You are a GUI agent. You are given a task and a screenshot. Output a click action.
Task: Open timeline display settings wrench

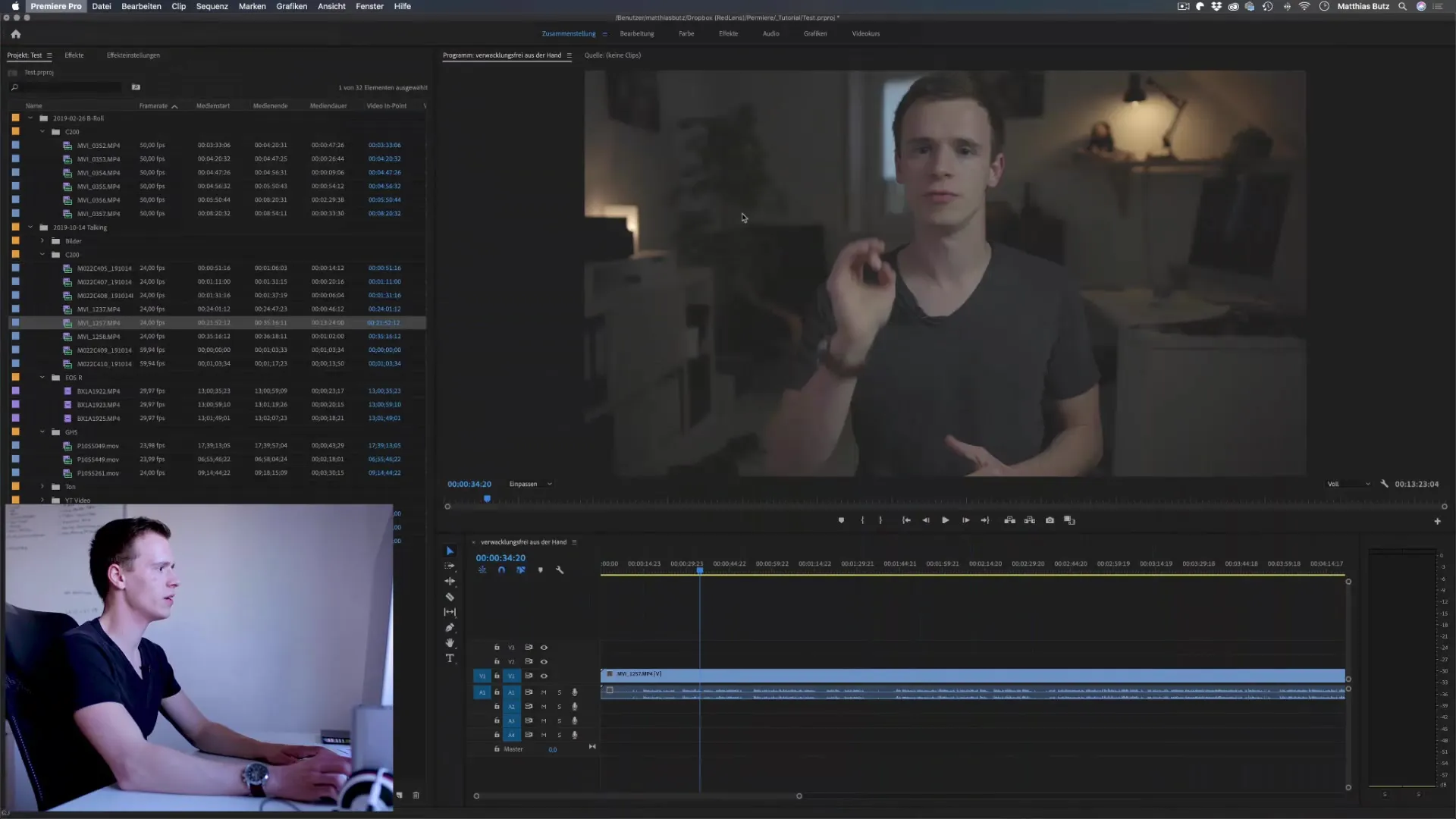(560, 570)
